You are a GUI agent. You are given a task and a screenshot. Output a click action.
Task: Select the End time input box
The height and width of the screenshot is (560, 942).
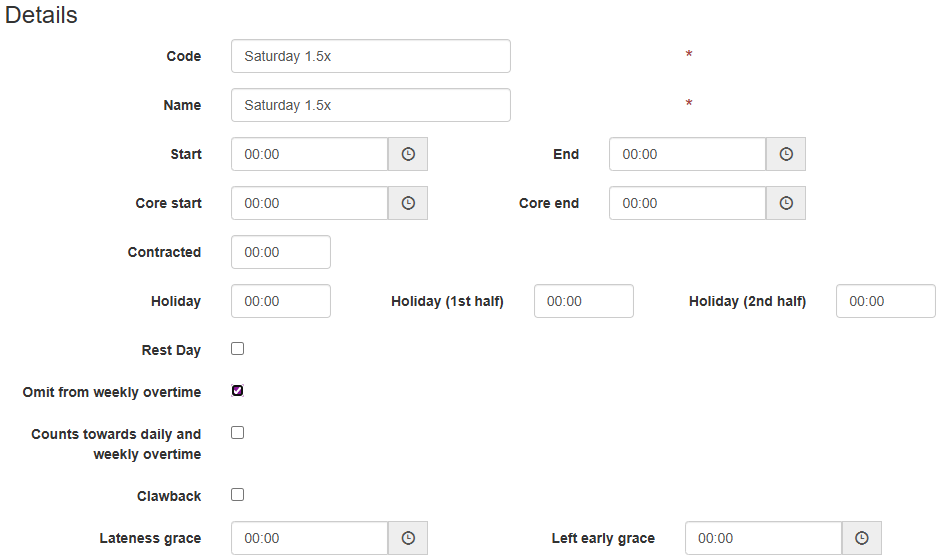[x=688, y=154]
